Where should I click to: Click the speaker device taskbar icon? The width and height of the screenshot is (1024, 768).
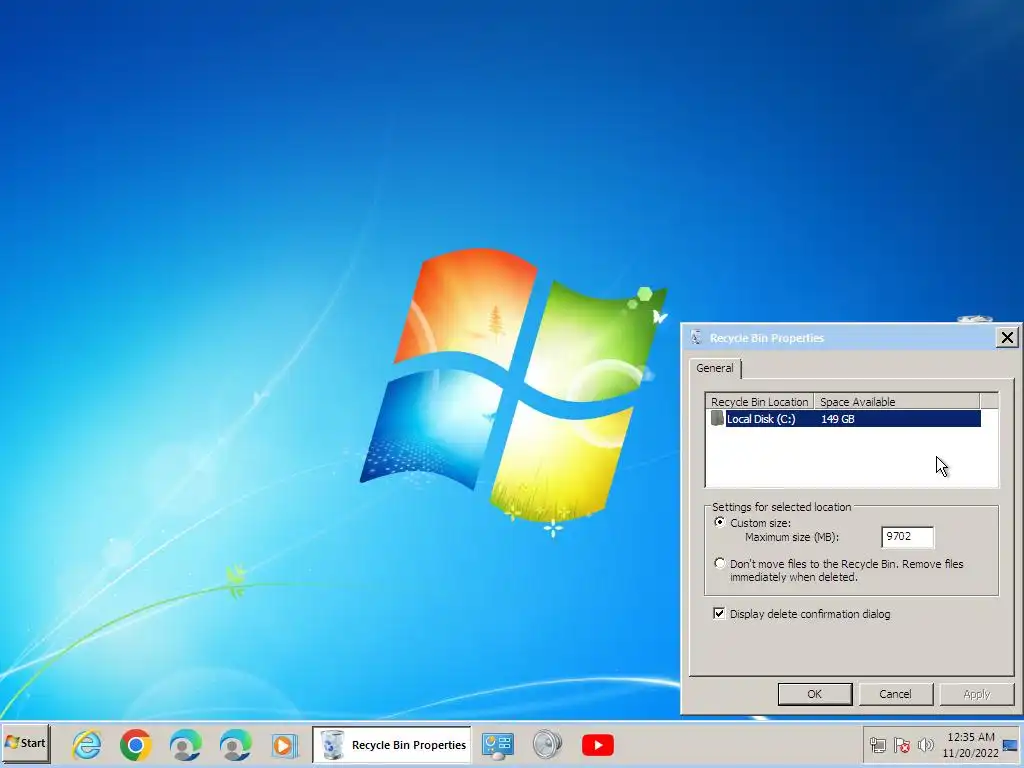tap(547, 744)
